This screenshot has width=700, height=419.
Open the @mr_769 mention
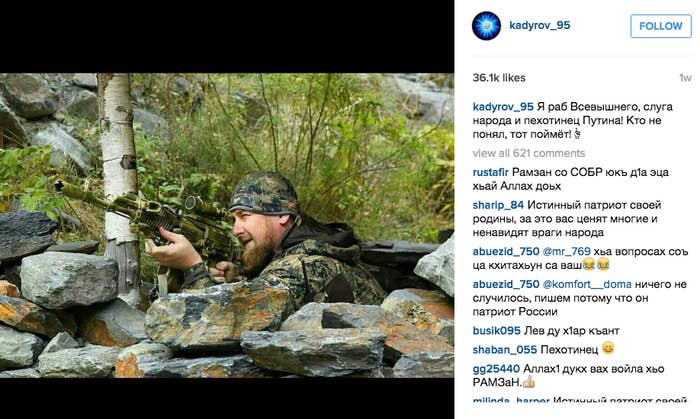point(567,252)
